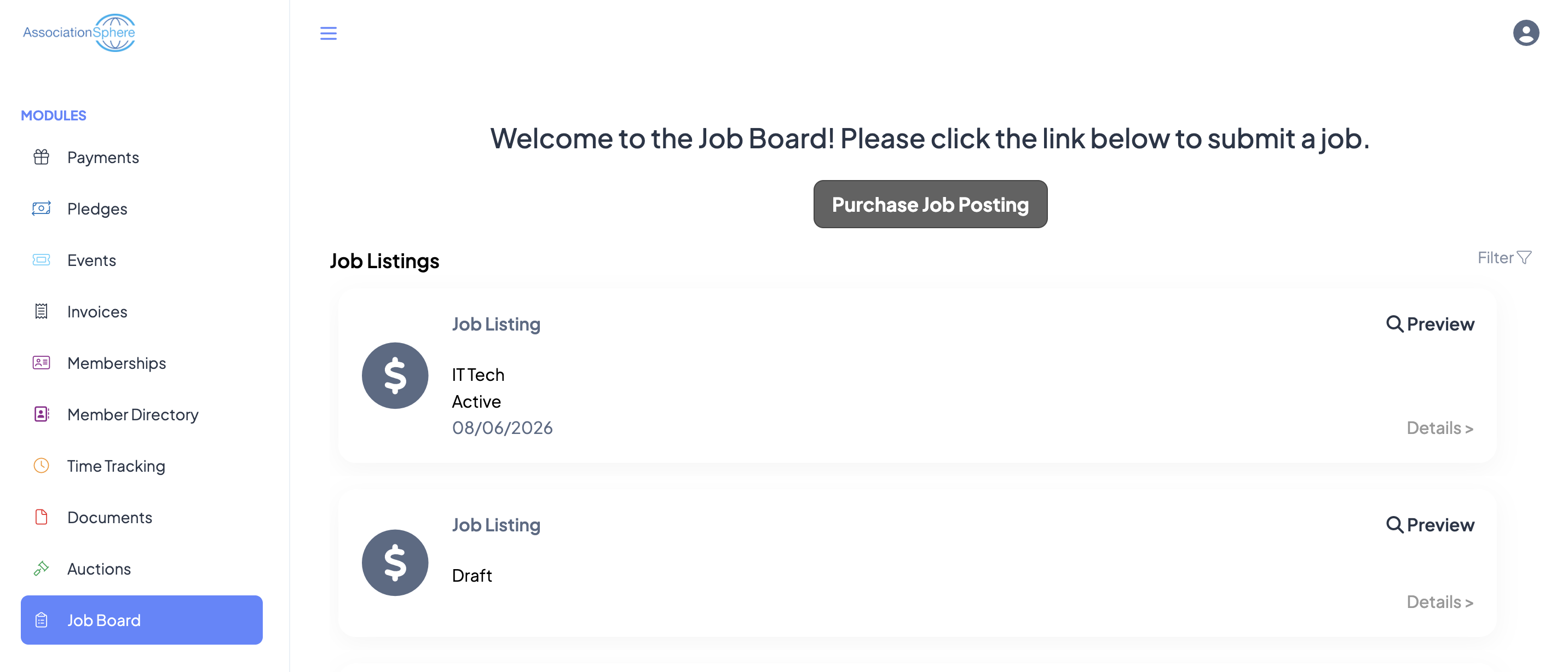
Task: Open the user profile avatar menu
Action: (x=1525, y=33)
